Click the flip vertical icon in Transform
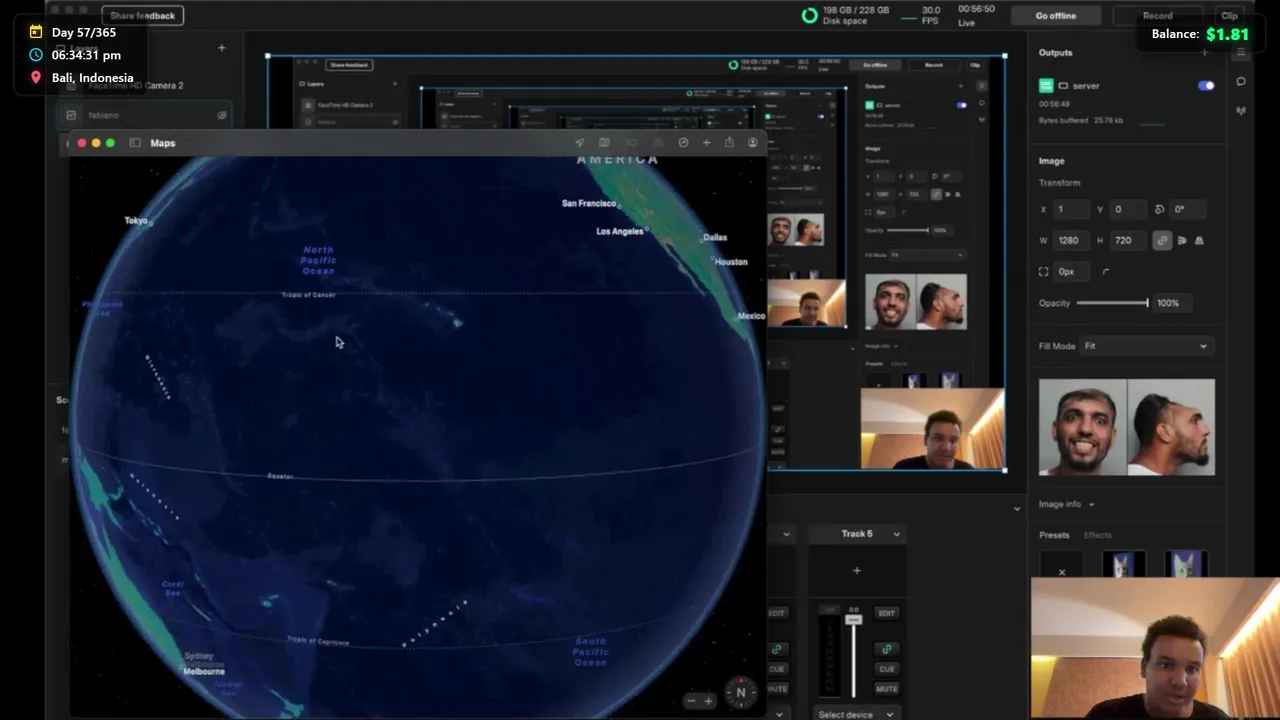 1199,241
